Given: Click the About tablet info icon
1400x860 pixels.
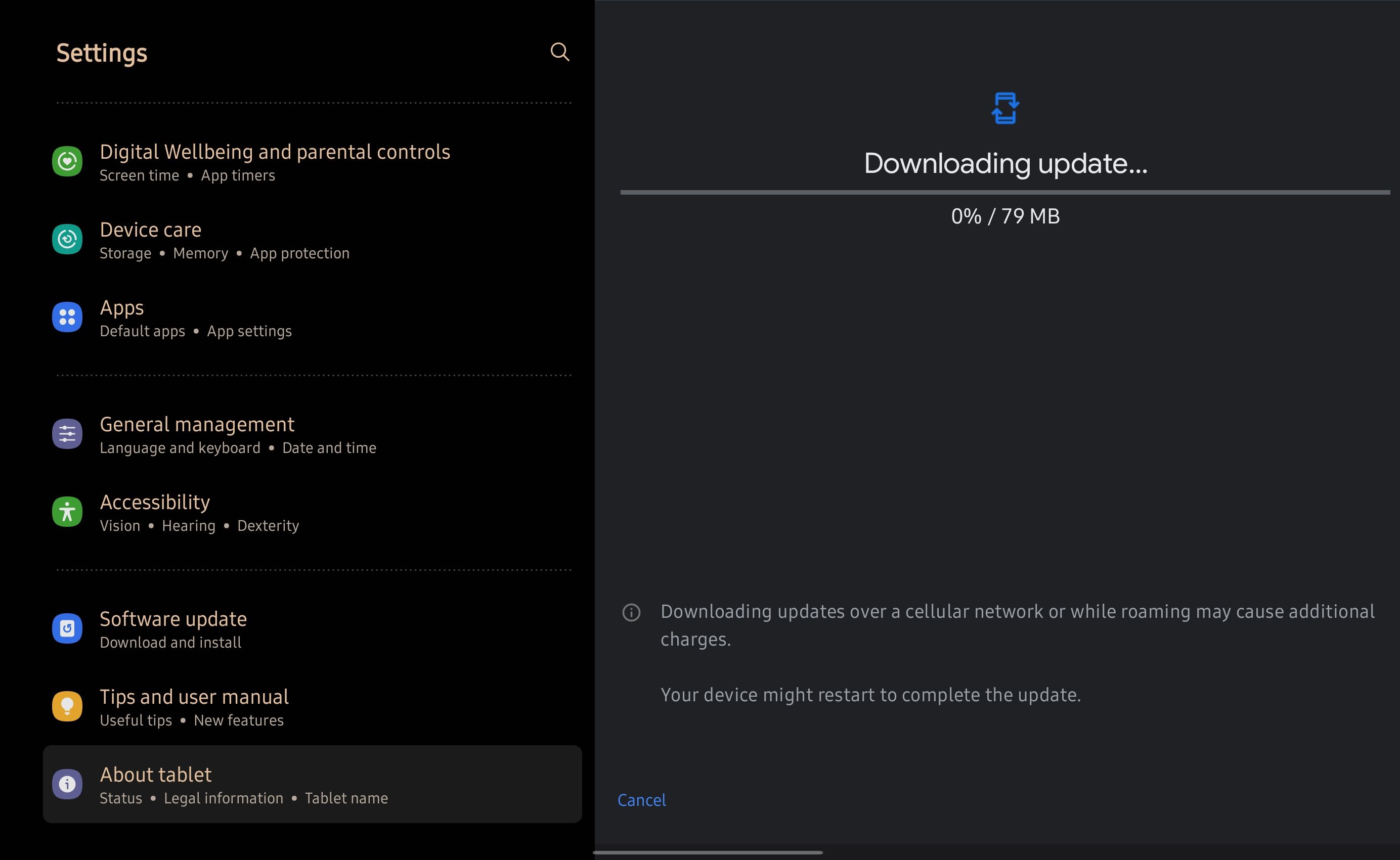Looking at the screenshot, I should click(x=67, y=784).
